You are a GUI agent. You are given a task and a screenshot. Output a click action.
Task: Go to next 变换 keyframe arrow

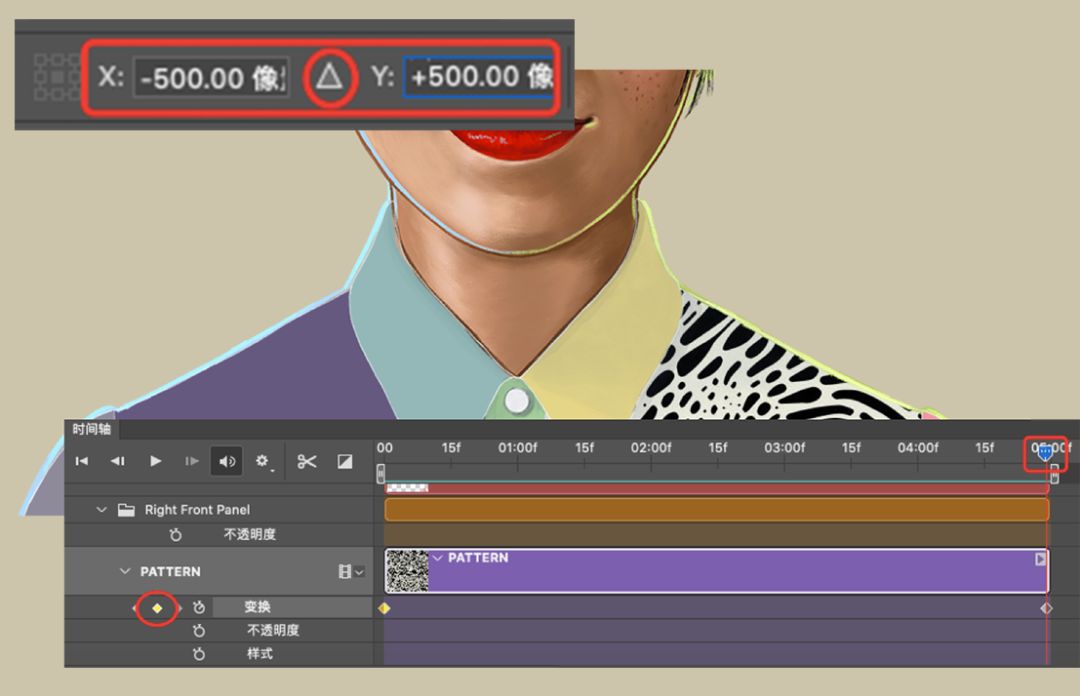coord(180,608)
